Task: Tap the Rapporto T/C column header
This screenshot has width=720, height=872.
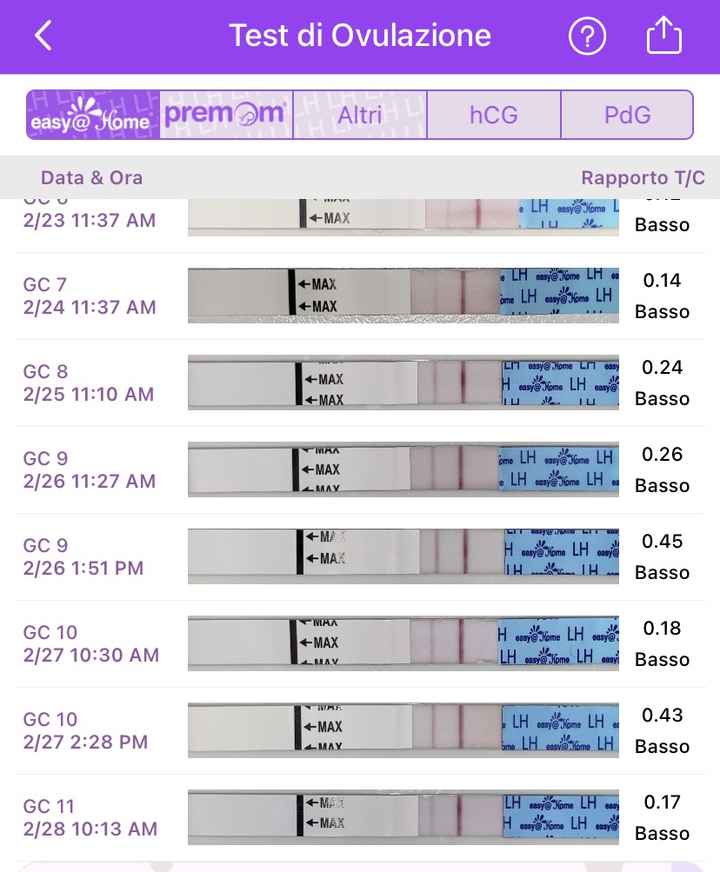Action: tap(643, 178)
